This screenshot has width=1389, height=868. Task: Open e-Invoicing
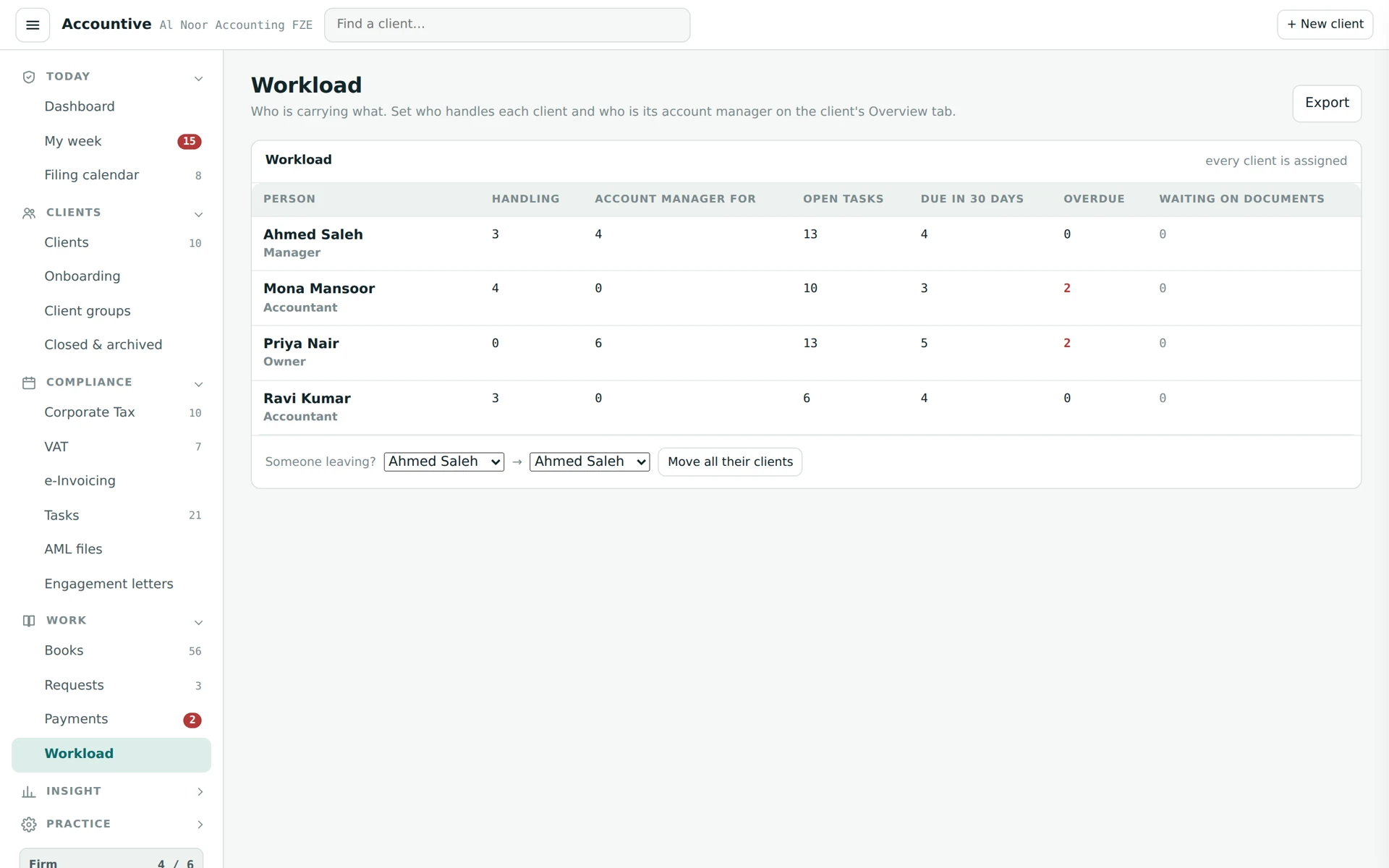tap(111, 481)
